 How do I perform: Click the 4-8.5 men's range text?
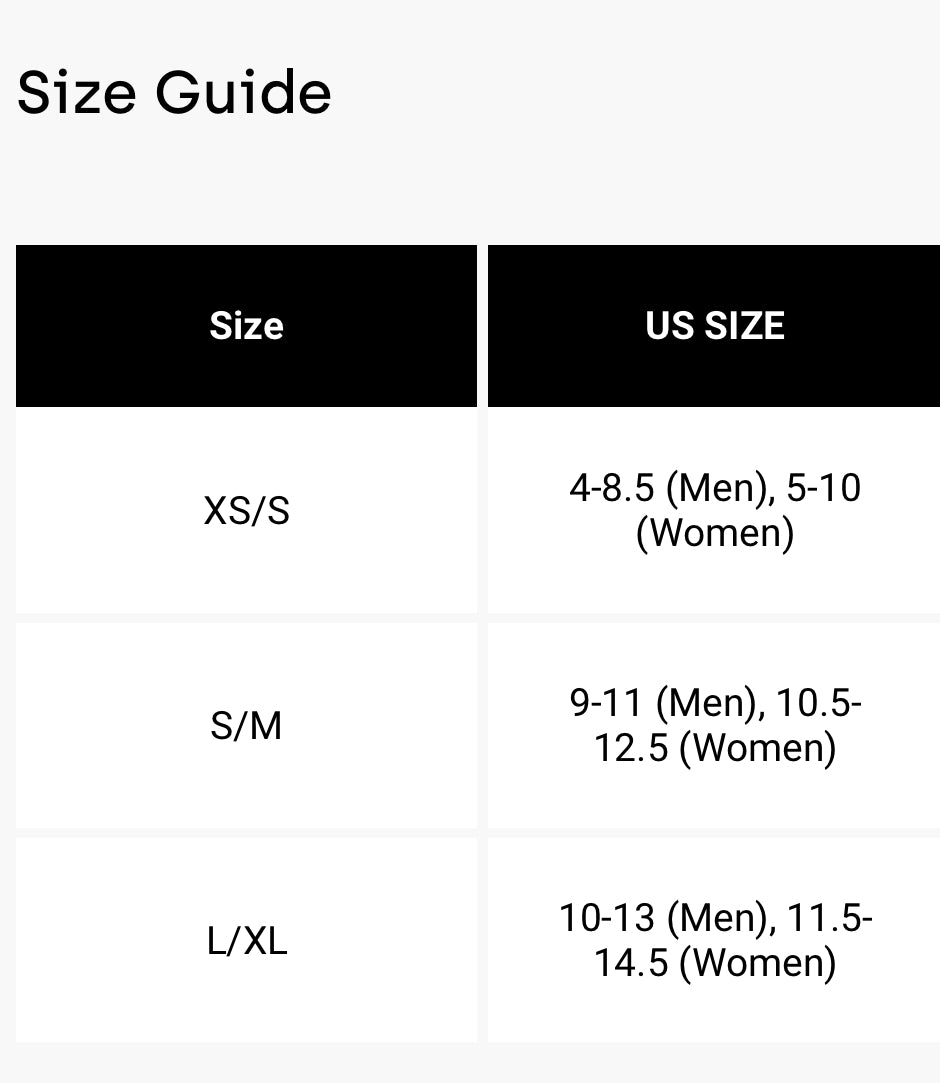611,489
